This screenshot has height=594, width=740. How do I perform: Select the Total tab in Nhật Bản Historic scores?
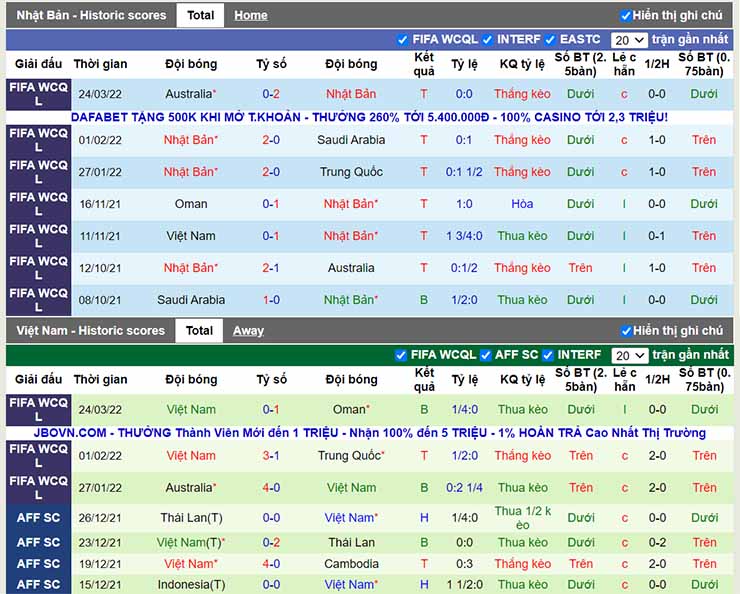(x=200, y=16)
